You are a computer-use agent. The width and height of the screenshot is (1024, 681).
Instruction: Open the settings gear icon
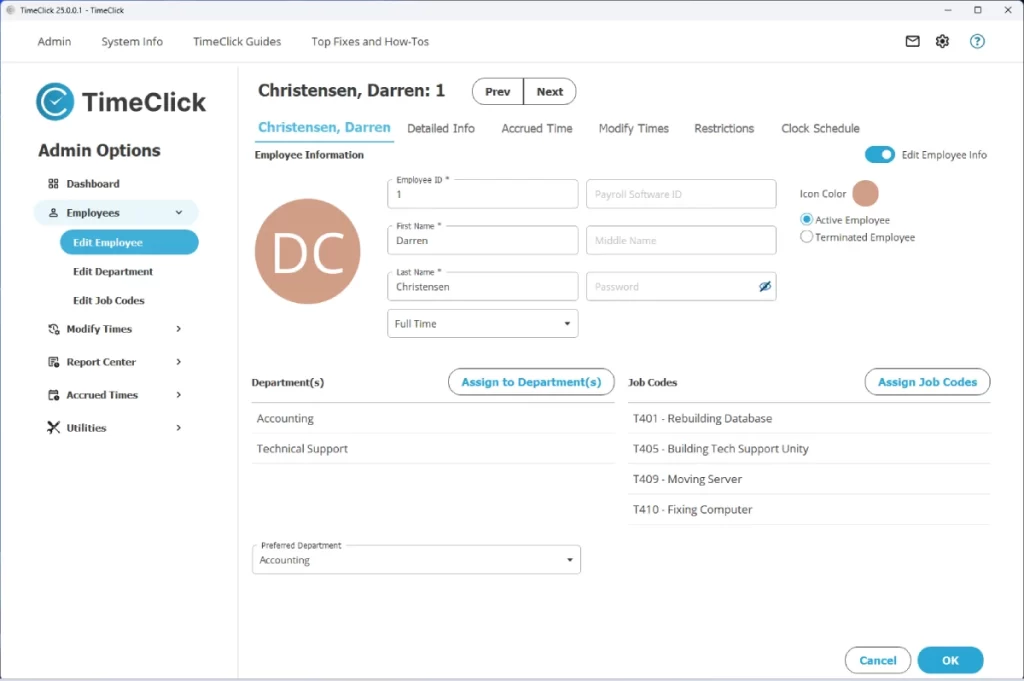(942, 42)
